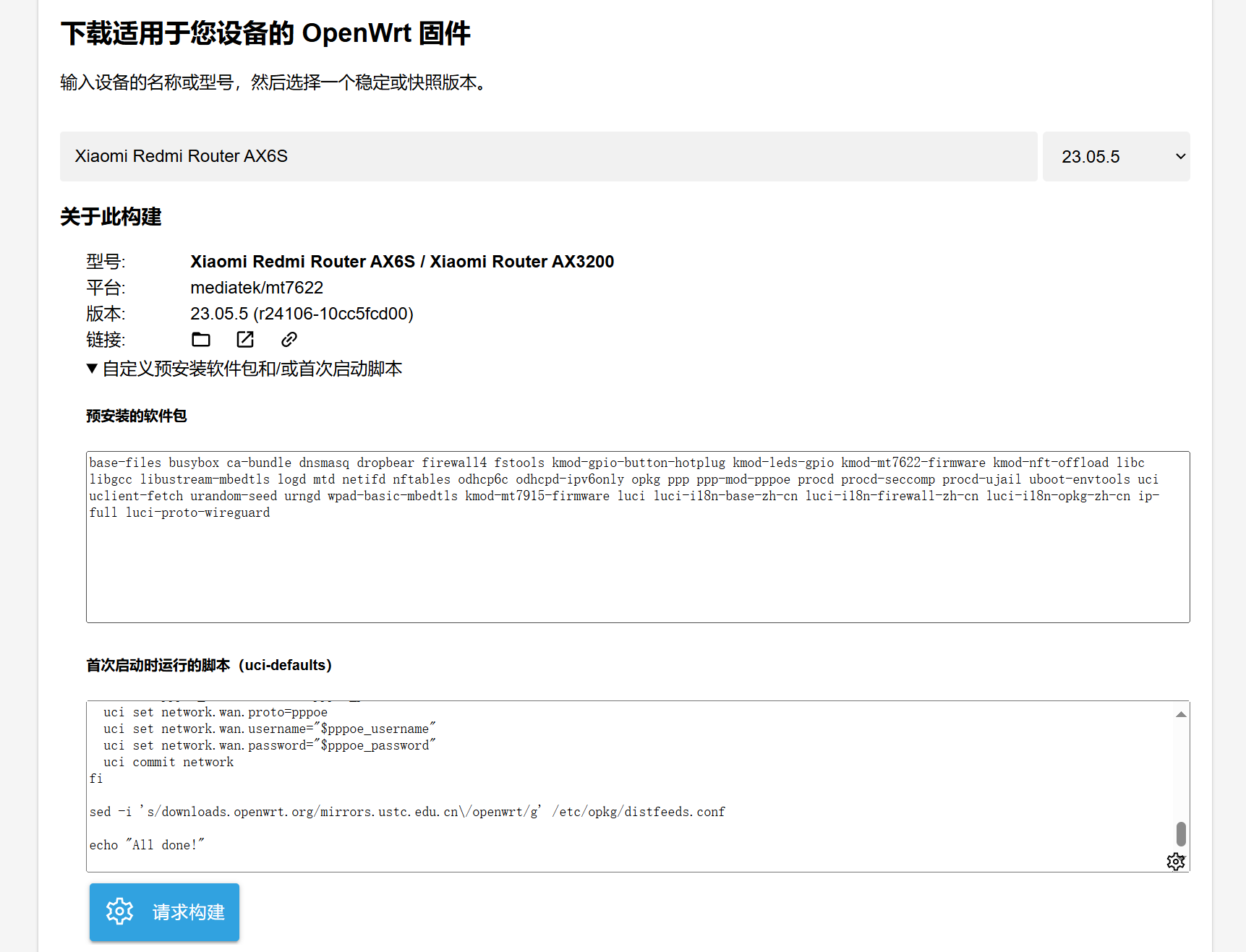Click the 输入设备的名称或型号 instruction sentence
The height and width of the screenshot is (952, 1246).
point(276,82)
